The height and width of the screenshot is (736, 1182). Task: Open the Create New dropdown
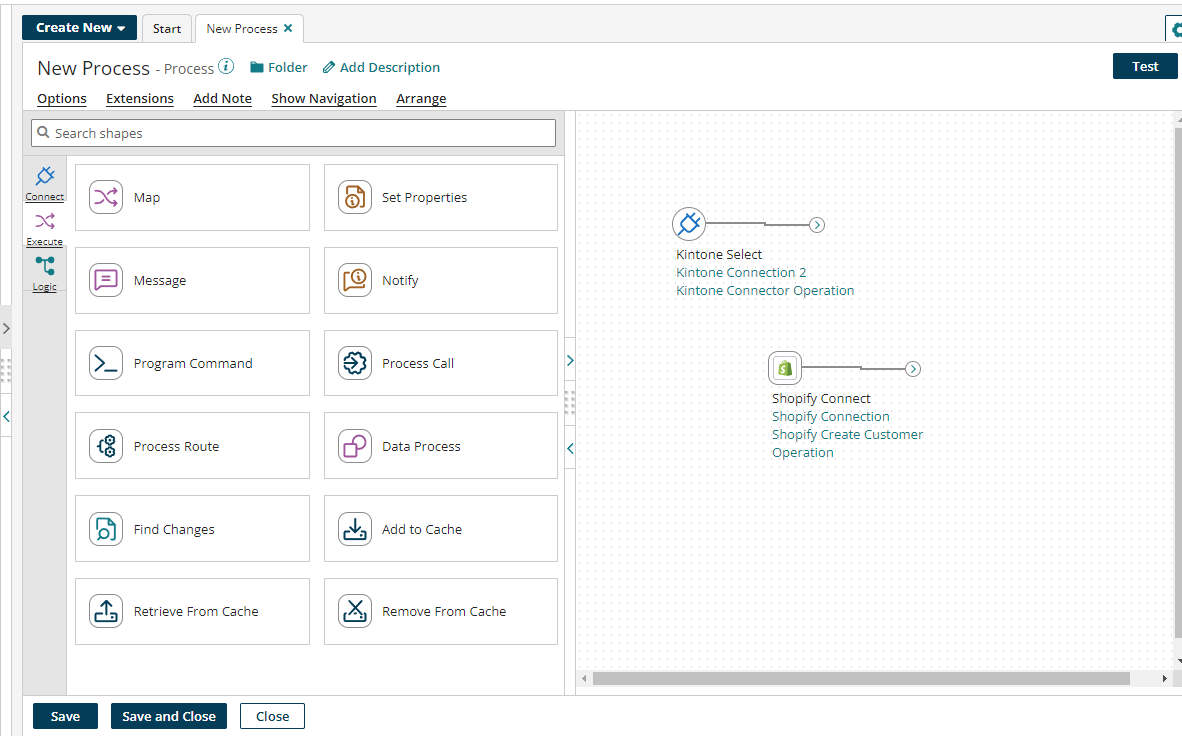click(x=79, y=28)
